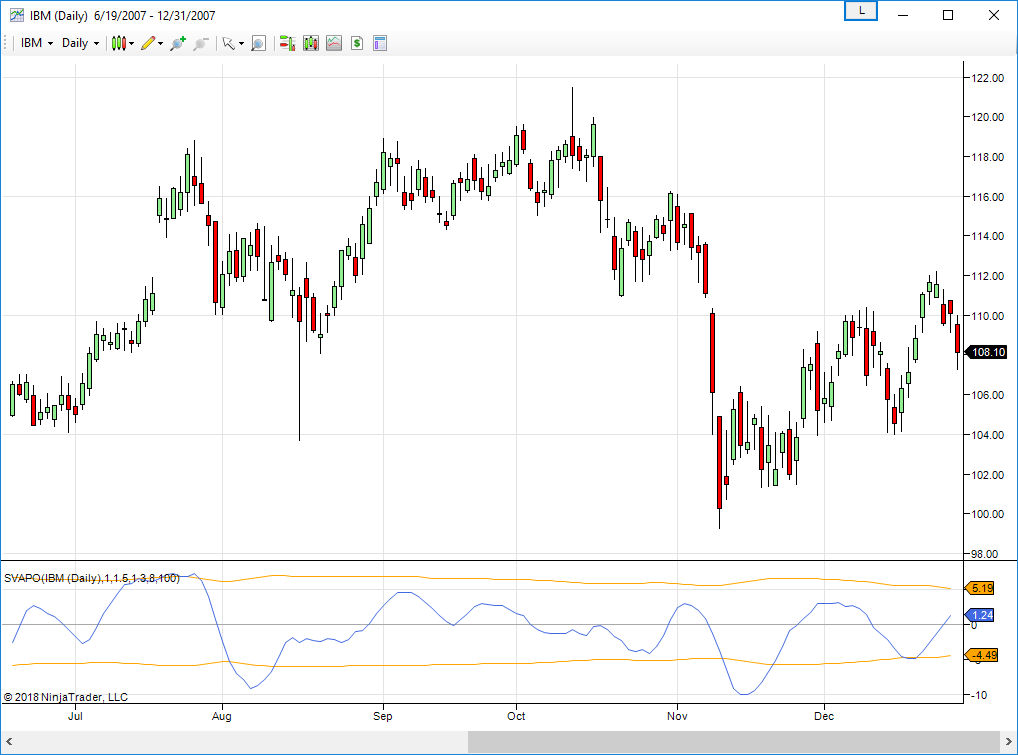
Task: Click the zoom frame magnifier icon
Action: [258, 43]
